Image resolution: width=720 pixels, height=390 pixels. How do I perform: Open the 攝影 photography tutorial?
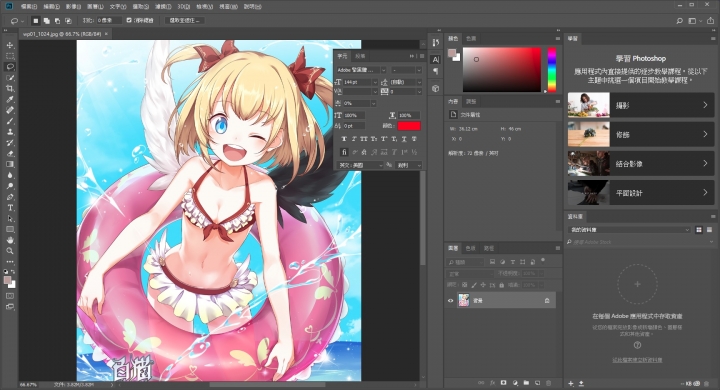(641, 105)
